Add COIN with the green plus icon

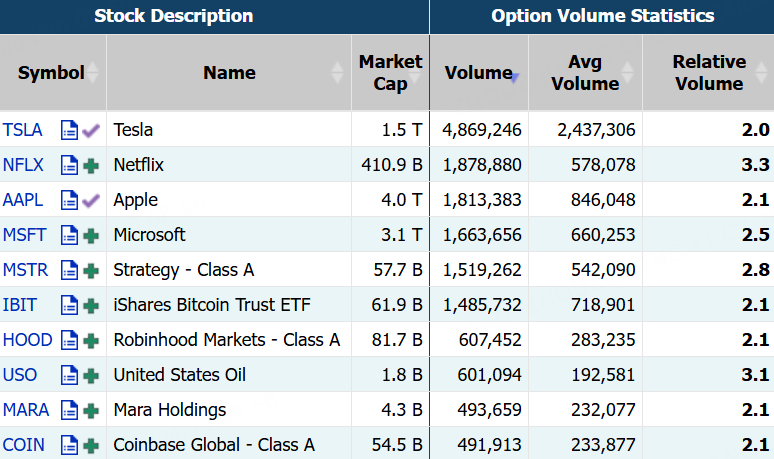pos(91,446)
